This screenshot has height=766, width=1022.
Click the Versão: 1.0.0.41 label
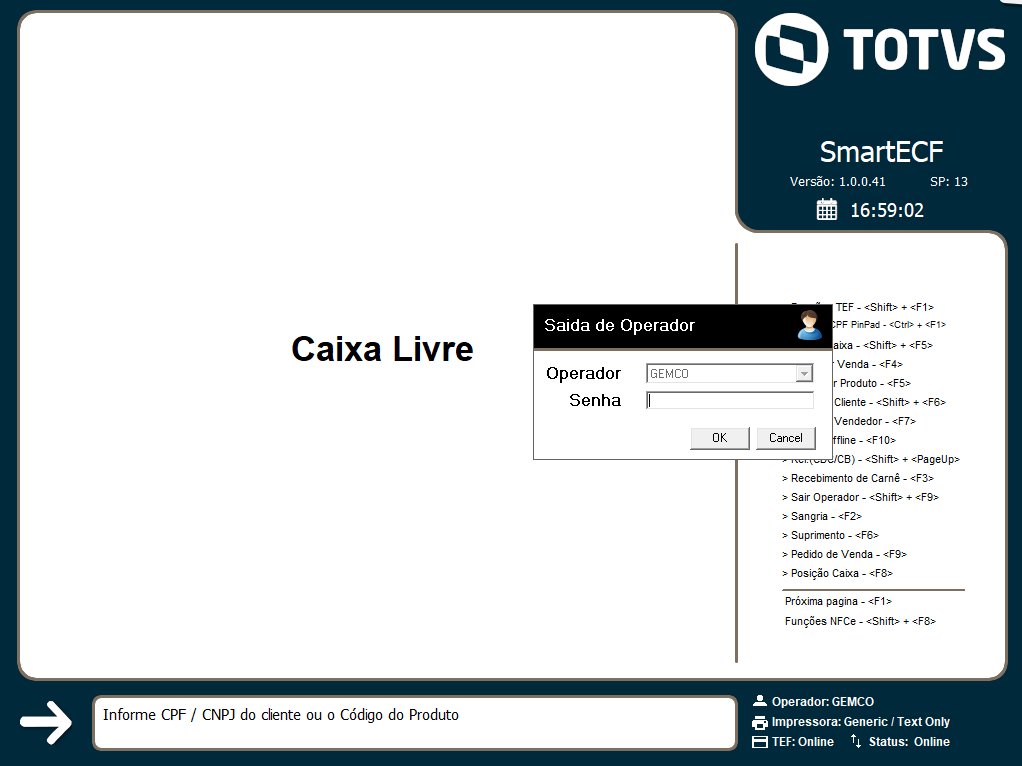pos(838,182)
